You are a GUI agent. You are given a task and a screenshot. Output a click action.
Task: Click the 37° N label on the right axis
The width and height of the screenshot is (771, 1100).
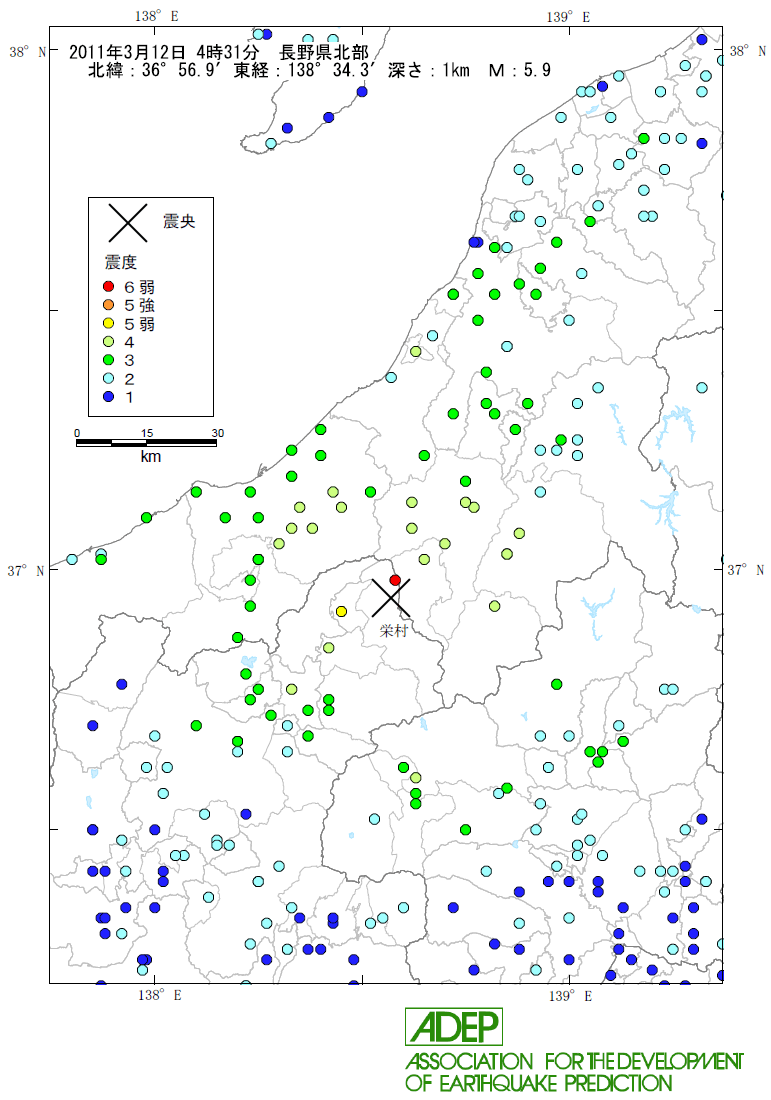tap(746, 570)
